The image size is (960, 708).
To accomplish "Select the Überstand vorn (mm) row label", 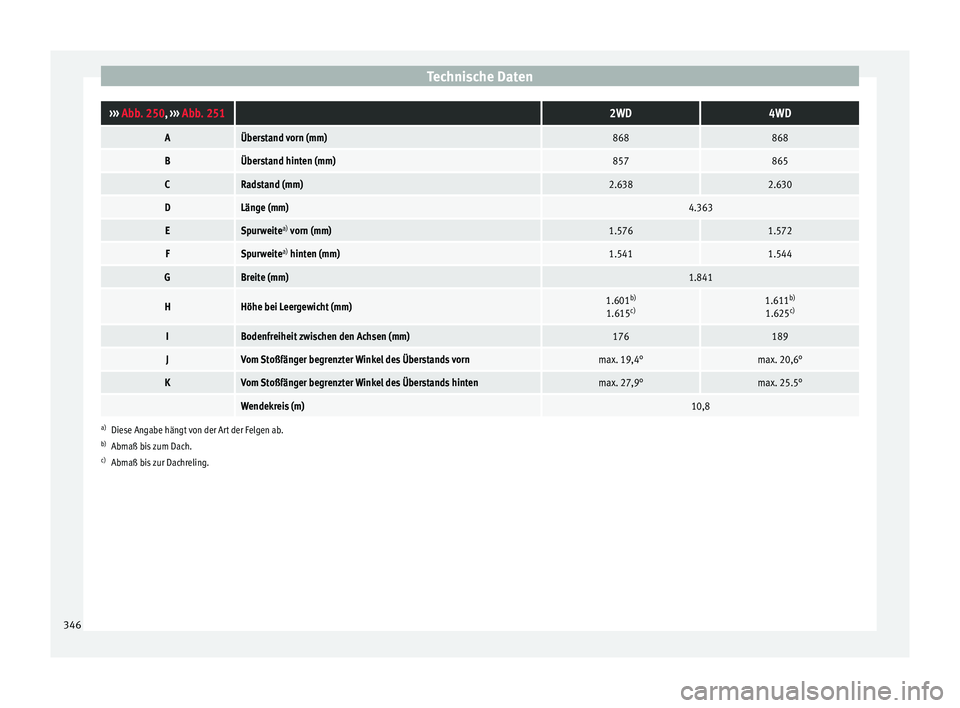I will click(x=283, y=138).
